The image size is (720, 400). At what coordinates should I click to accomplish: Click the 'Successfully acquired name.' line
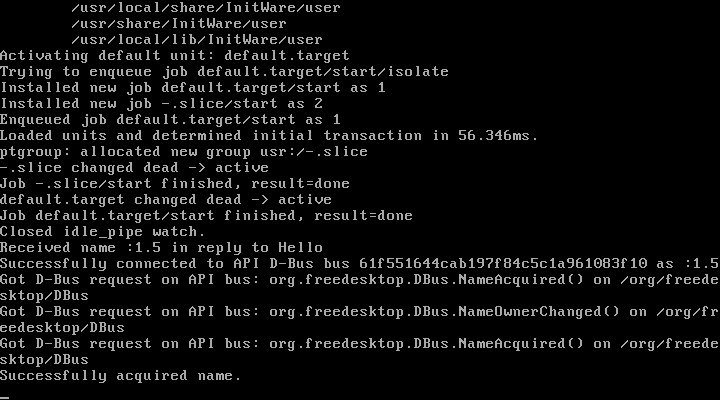click(120, 376)
